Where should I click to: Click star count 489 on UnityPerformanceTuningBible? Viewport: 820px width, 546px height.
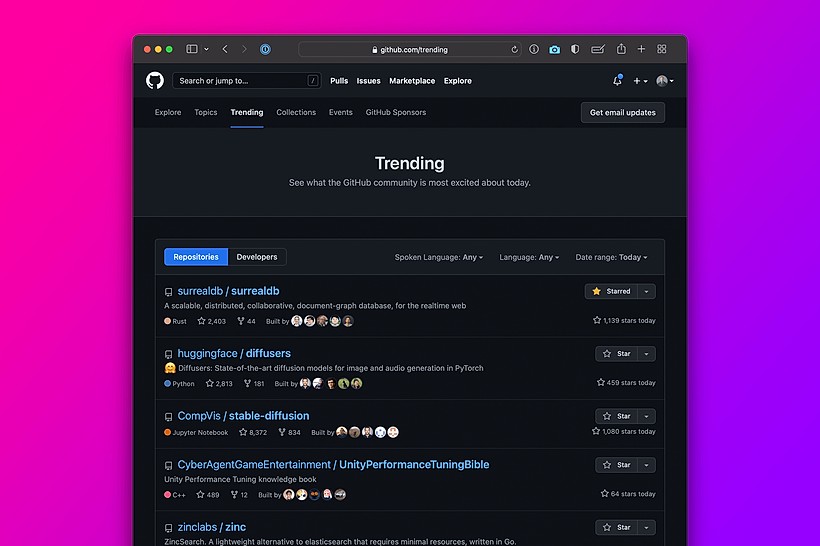point(208,494)
